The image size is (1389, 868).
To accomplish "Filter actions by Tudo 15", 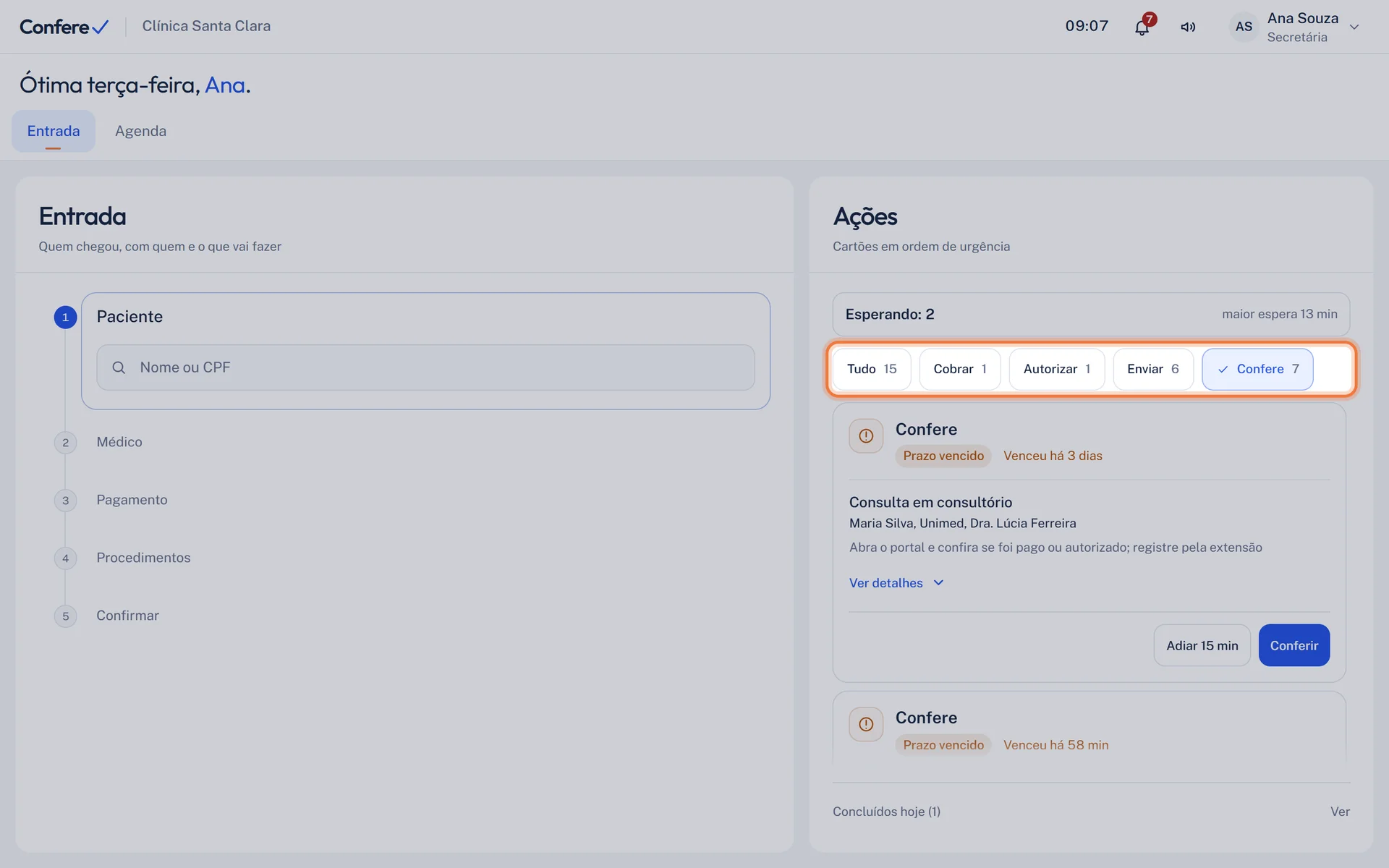I will [872, 369].
